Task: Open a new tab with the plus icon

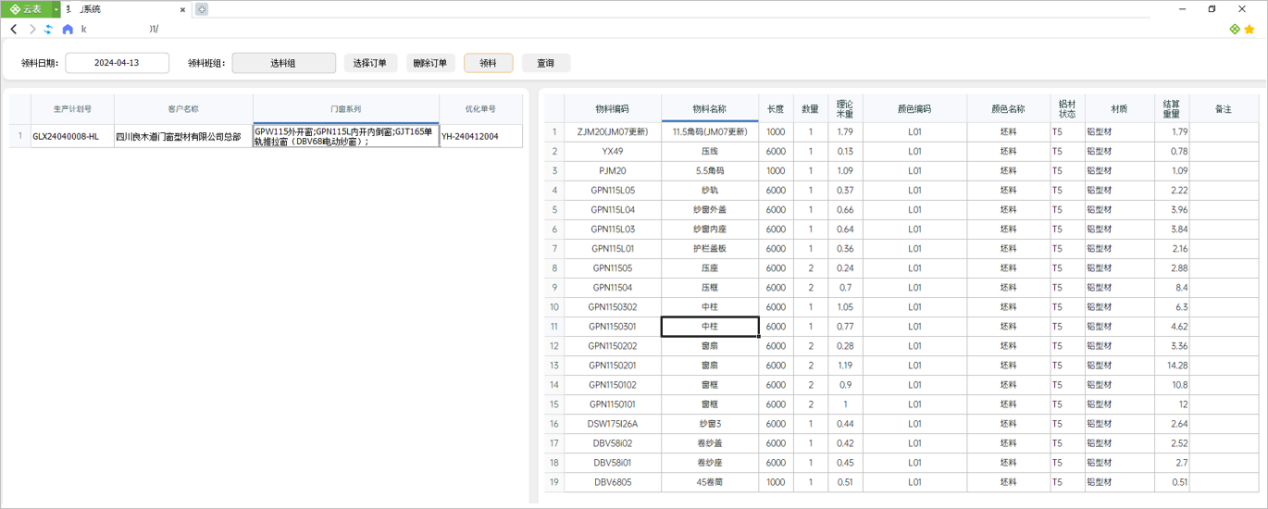Action: pyautogui.click(x=201, y=9)
